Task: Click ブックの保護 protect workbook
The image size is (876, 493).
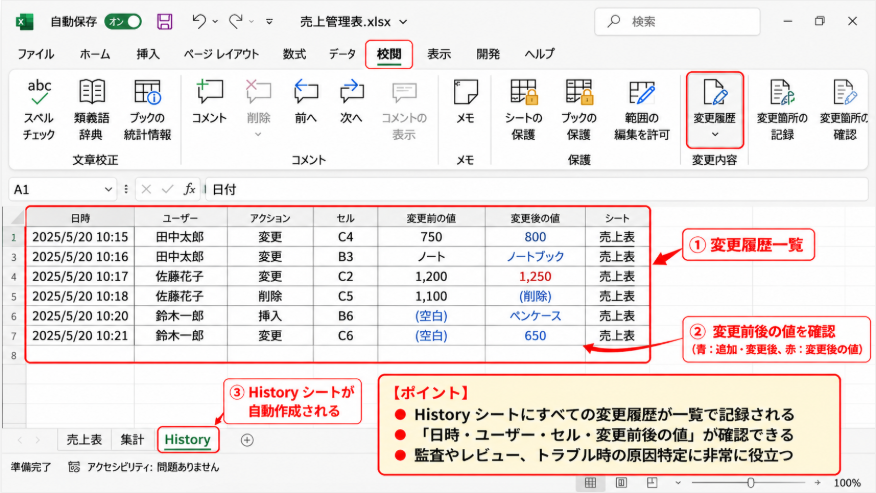Action: pyautogui.click(x=579, y=110)
